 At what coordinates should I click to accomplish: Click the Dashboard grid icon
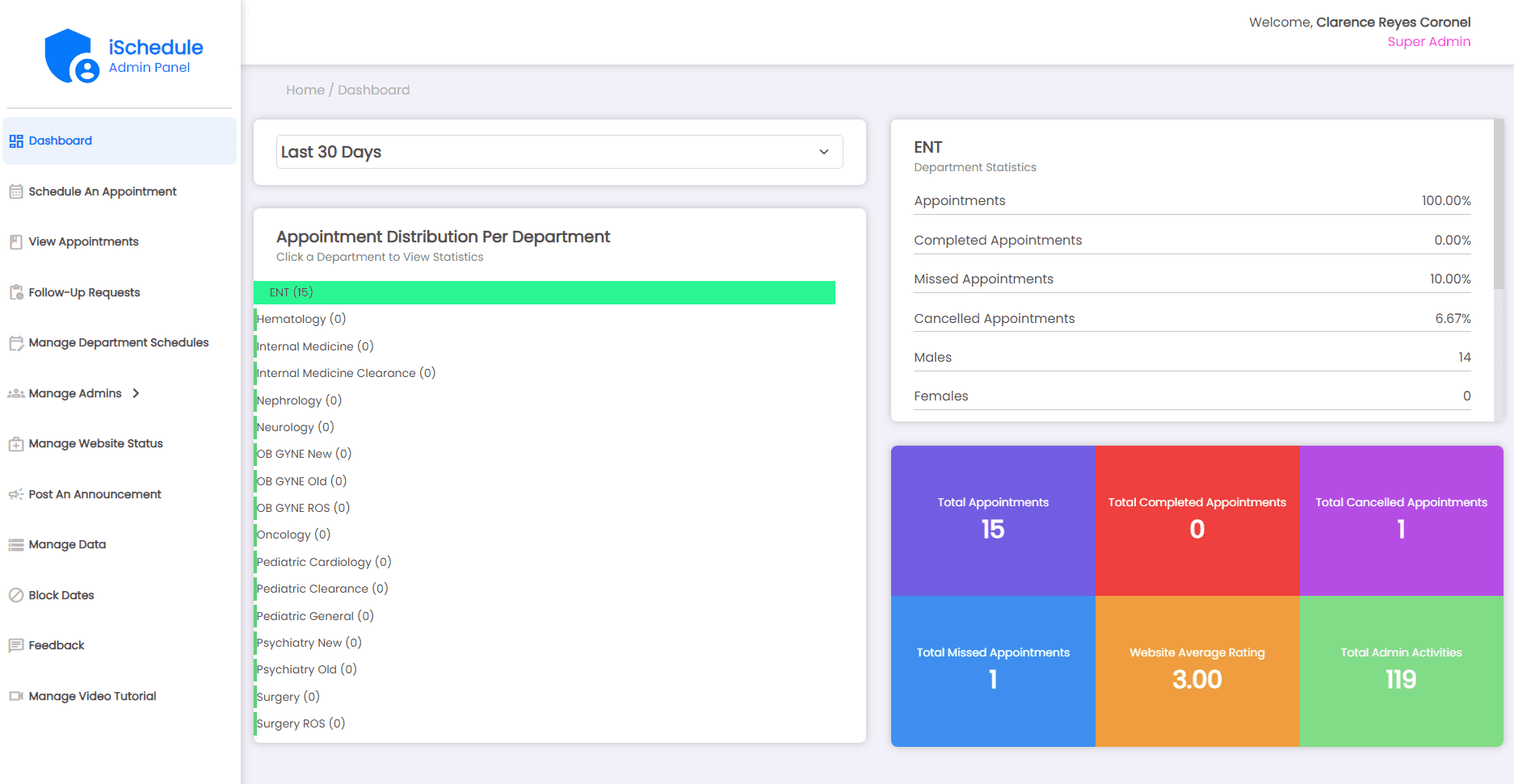pos(16,141)
